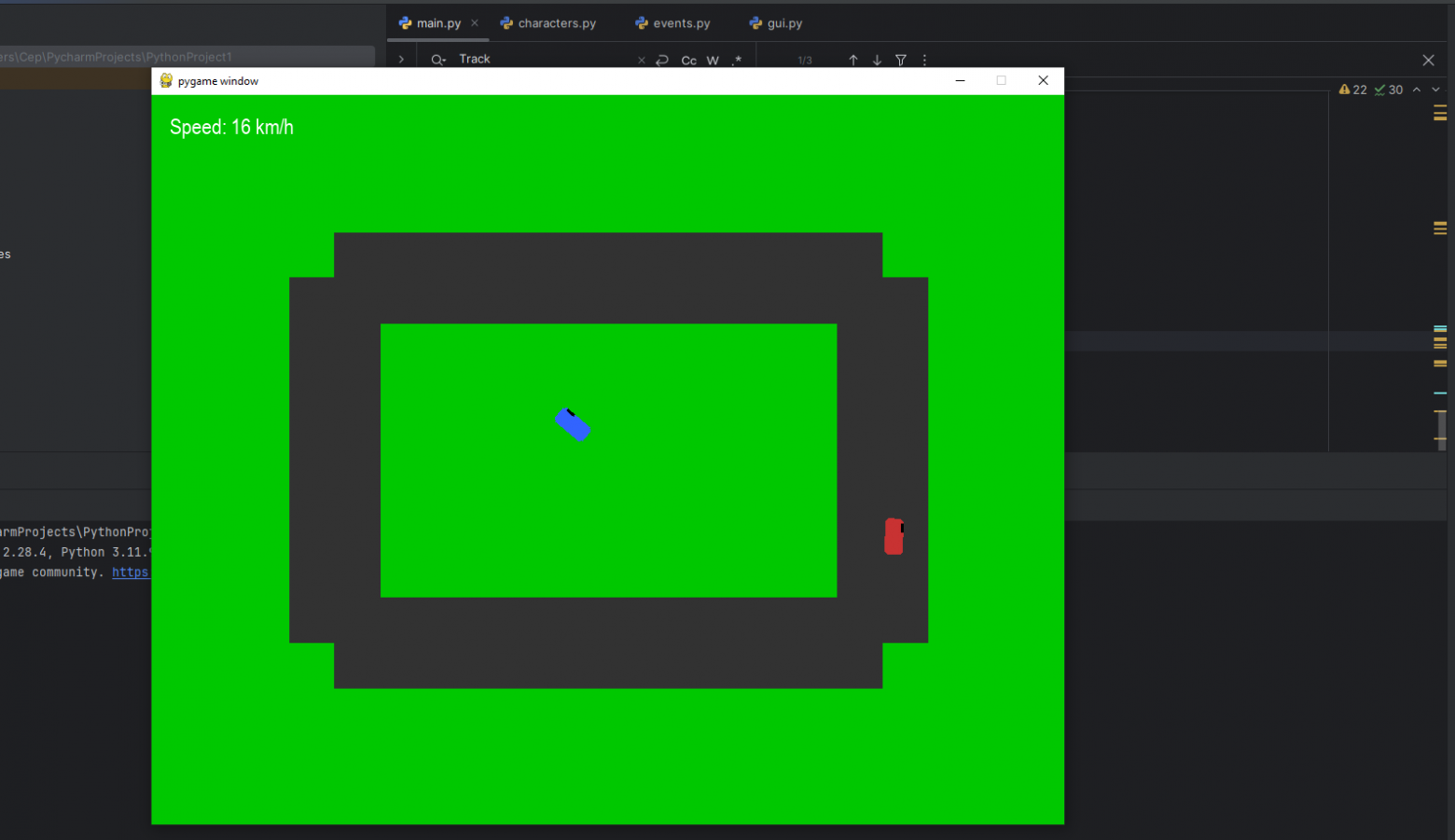Click the new line icon in search
This screenshot has width=1455, height=840.
(x=662, y=60)
